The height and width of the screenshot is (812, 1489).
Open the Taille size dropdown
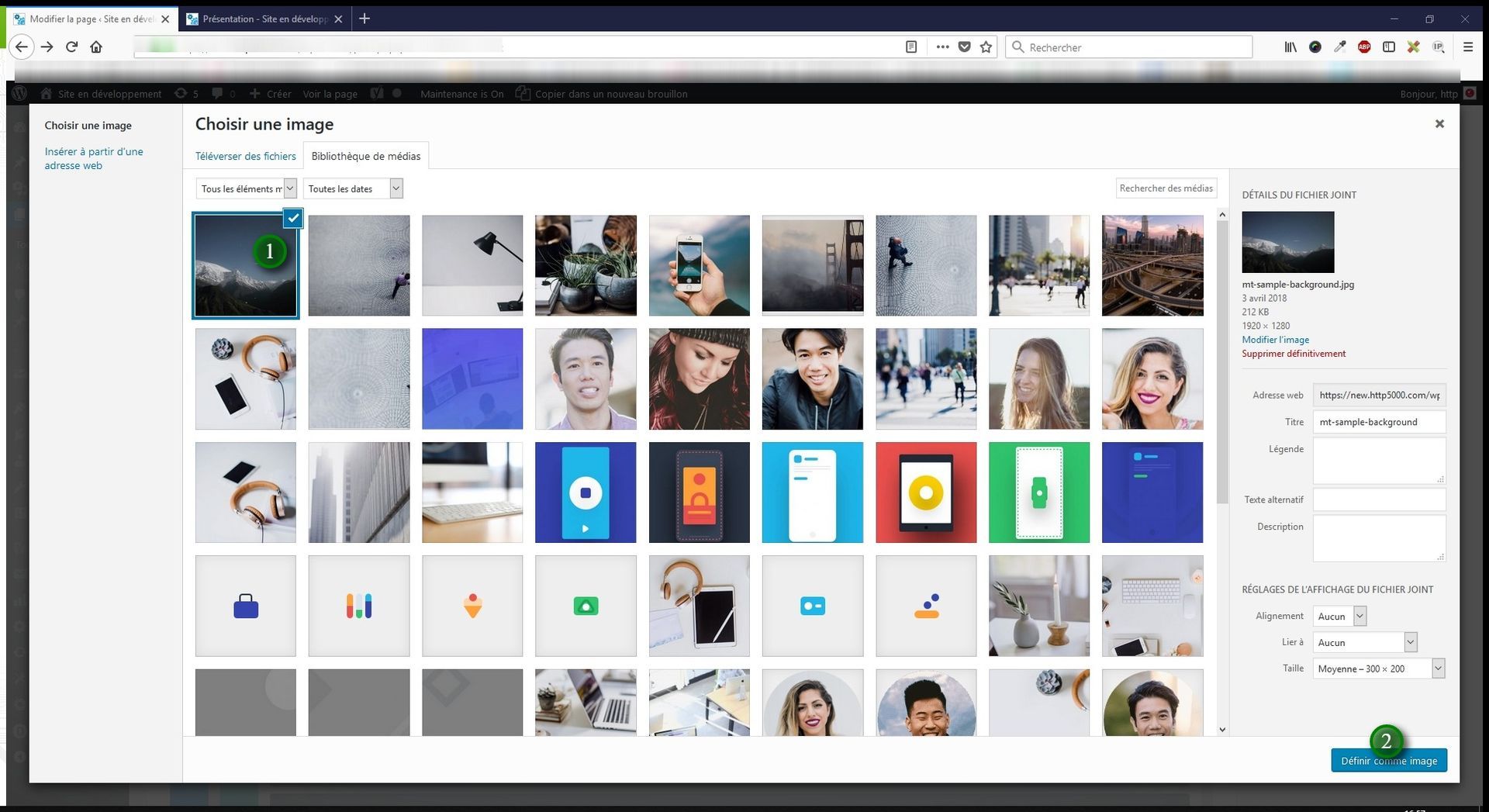pyautogui.click(x=1379, y=669)
